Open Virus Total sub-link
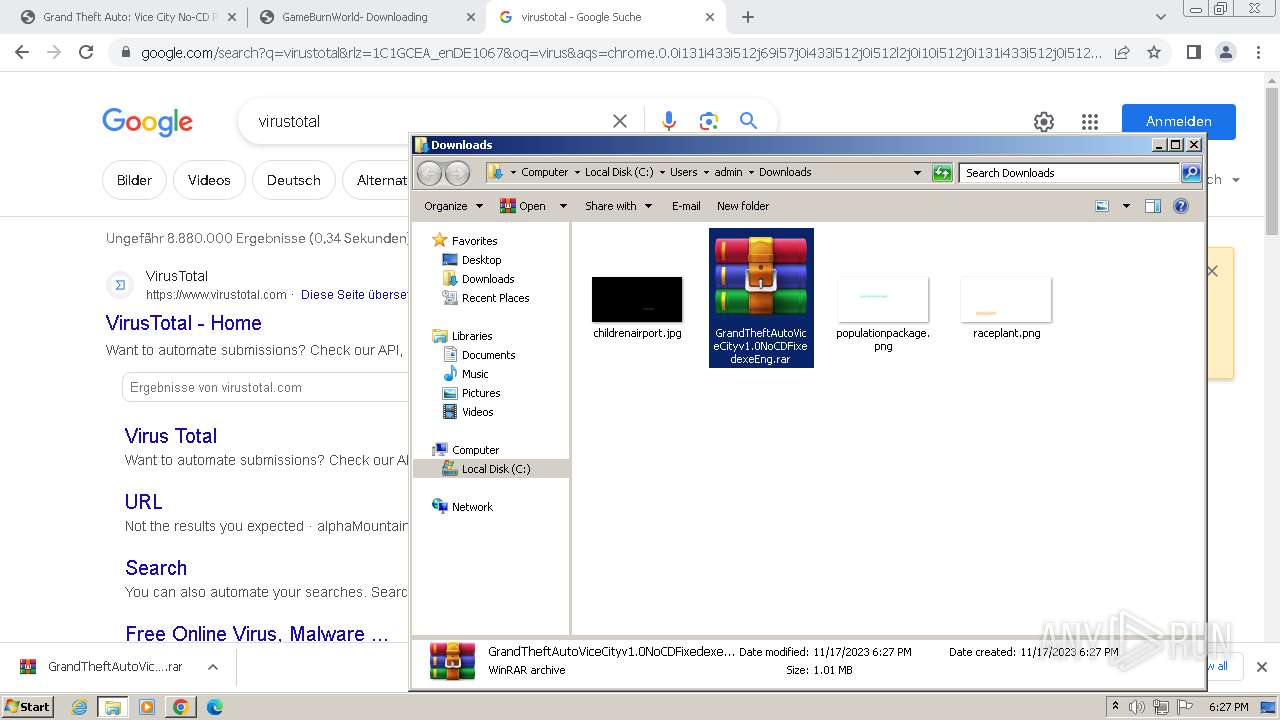 pyautogui.click(x=171, y=436)
